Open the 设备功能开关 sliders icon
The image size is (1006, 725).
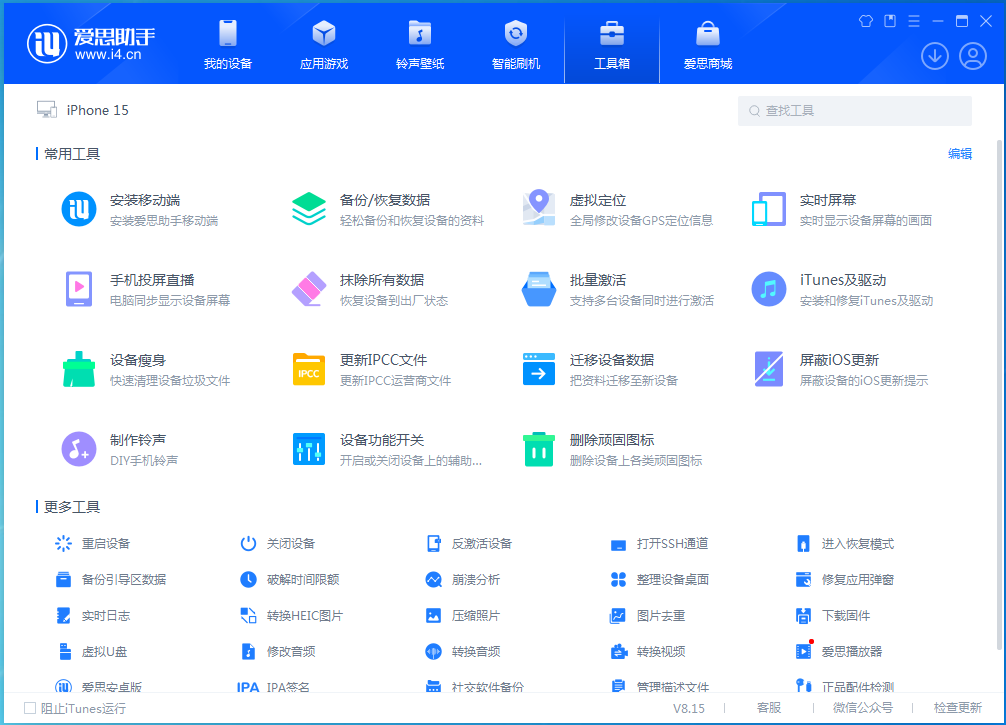click(x=309, y=449)
